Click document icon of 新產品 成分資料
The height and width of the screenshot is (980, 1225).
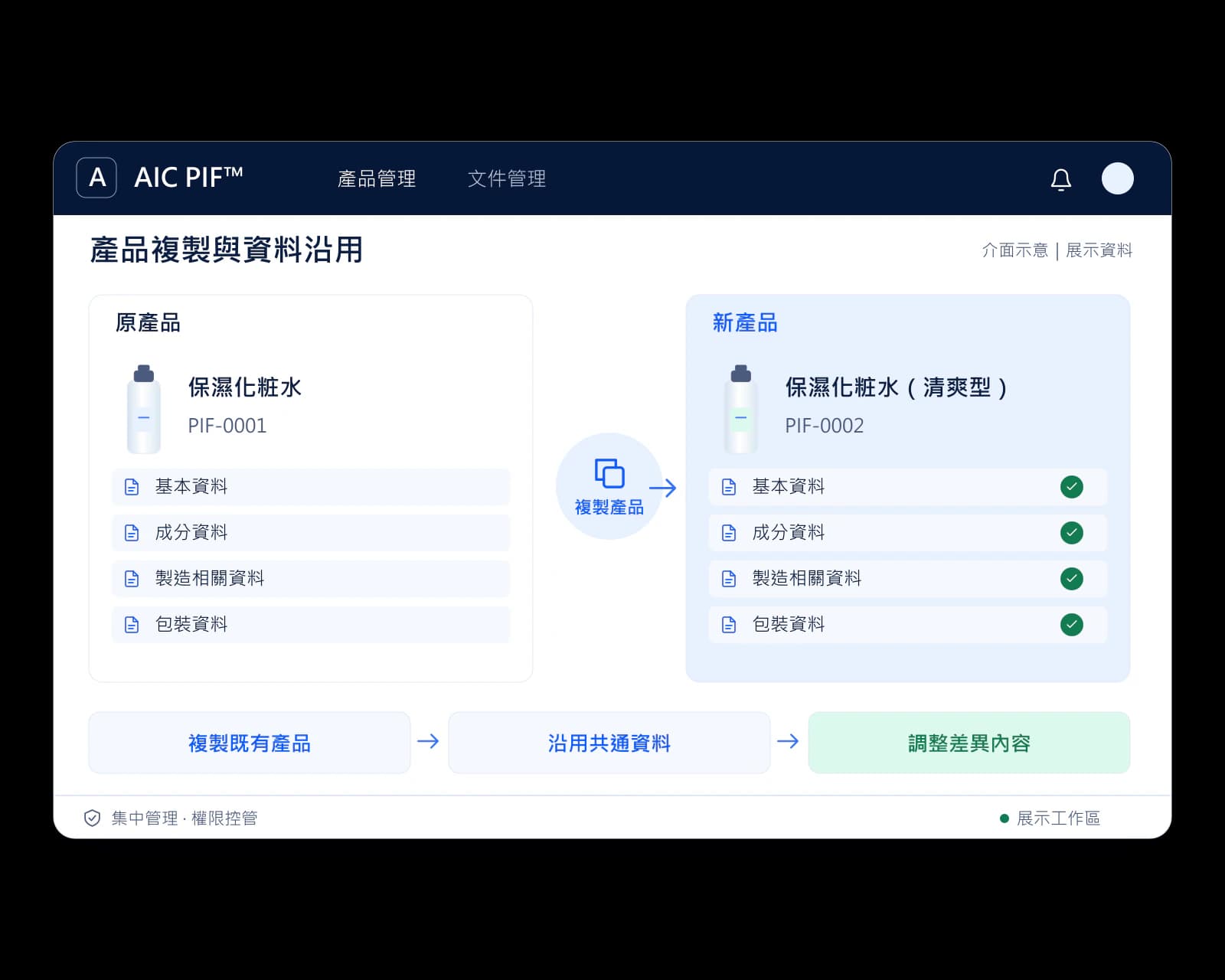click(x=729, y=533)
